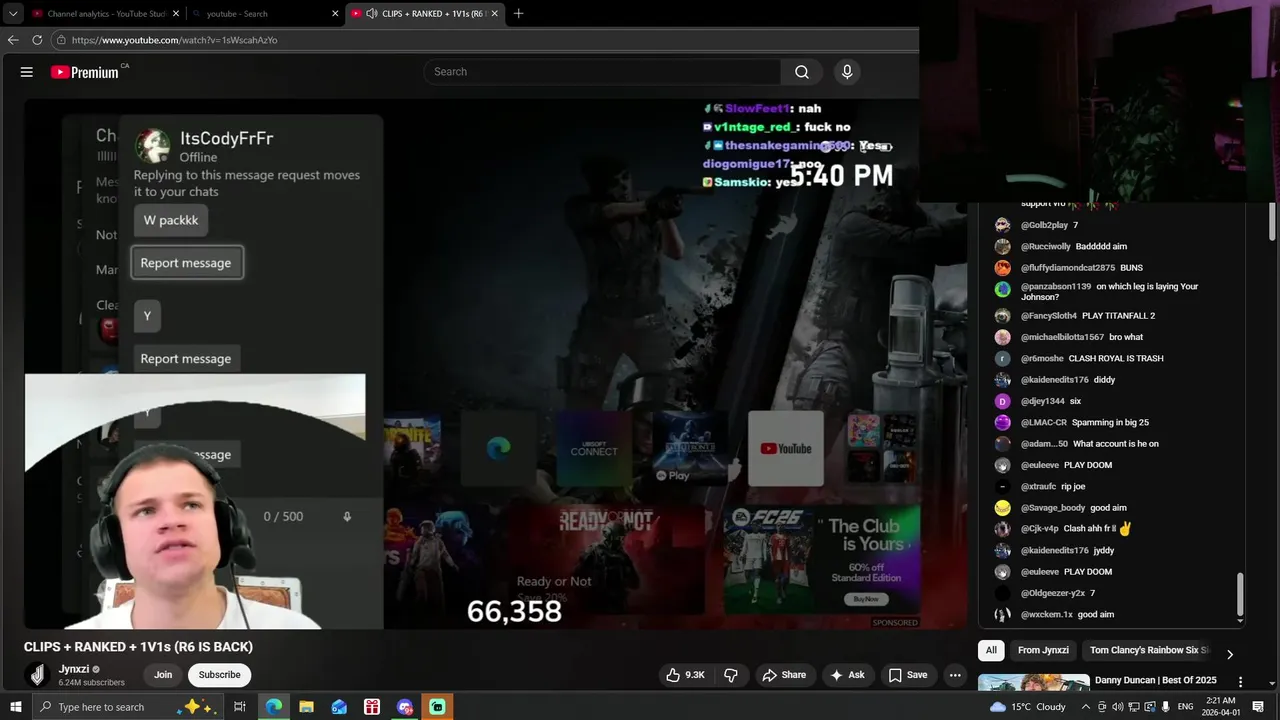View site information lock icon
Screen dimensions: 1280x720
point(61,40)
